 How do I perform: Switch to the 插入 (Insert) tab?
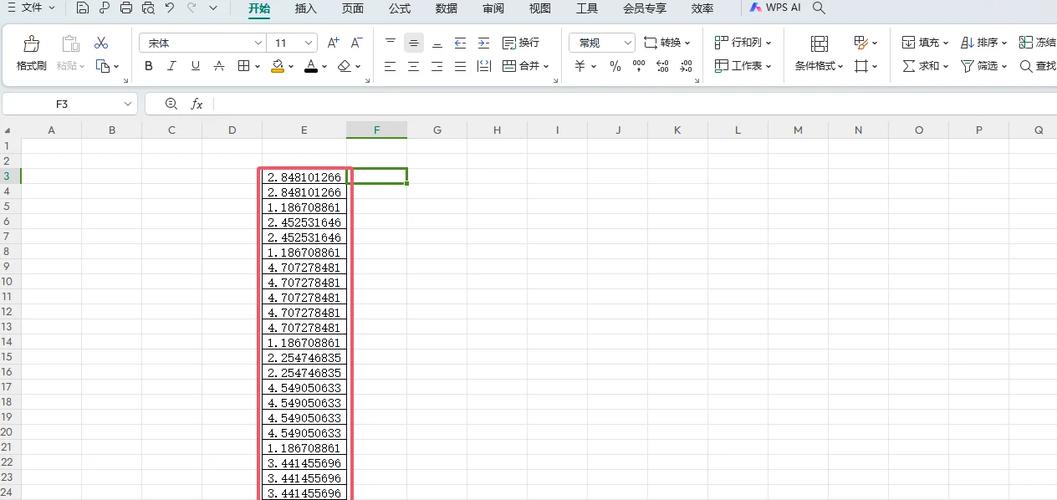(x=306, y=9)
